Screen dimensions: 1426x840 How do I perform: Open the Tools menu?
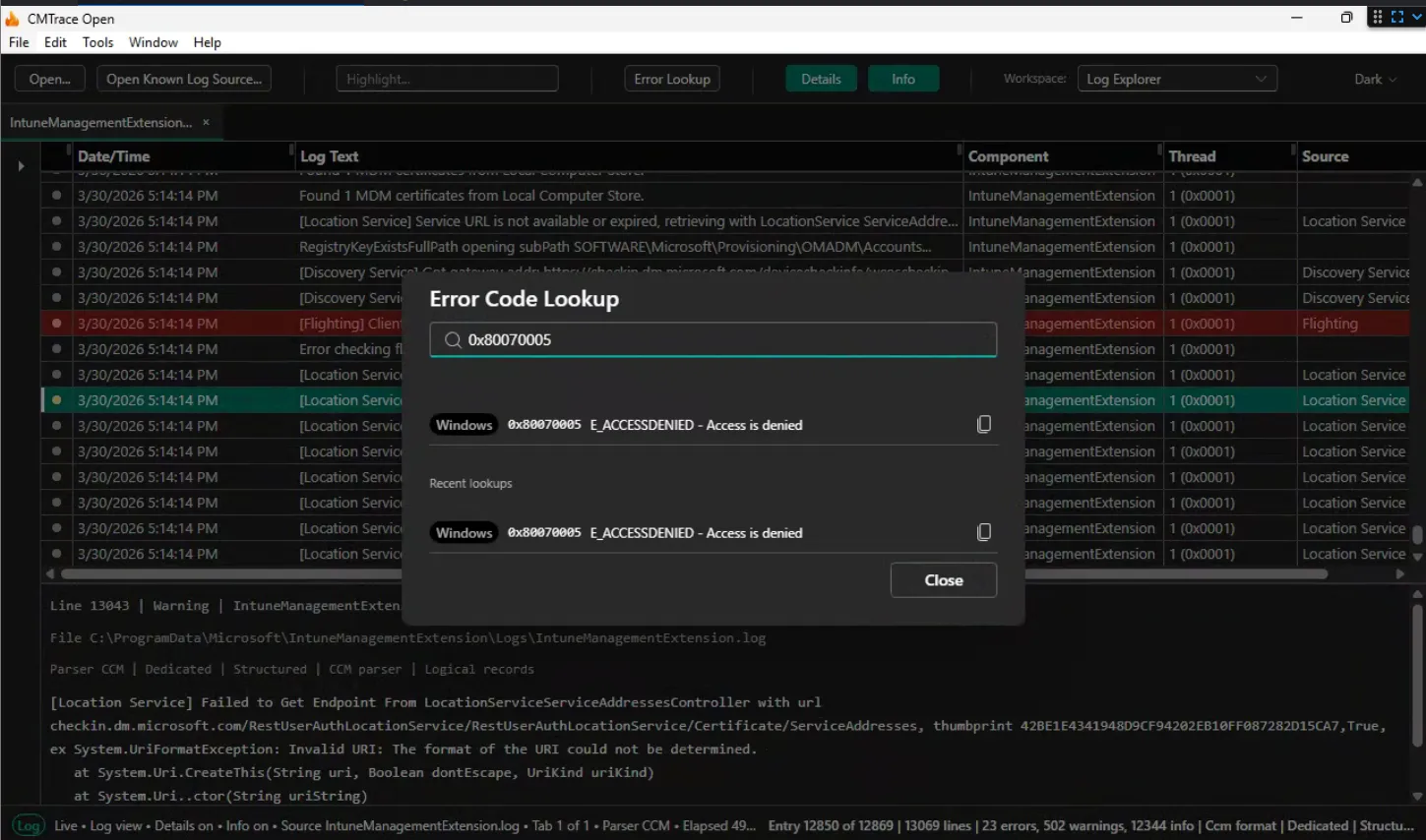tap(96, 41)
